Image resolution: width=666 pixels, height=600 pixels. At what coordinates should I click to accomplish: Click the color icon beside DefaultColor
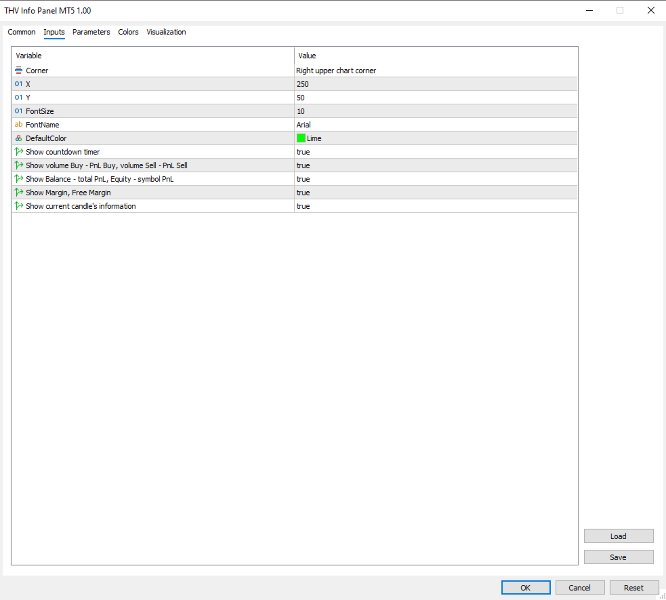click(x=18, y=138)
